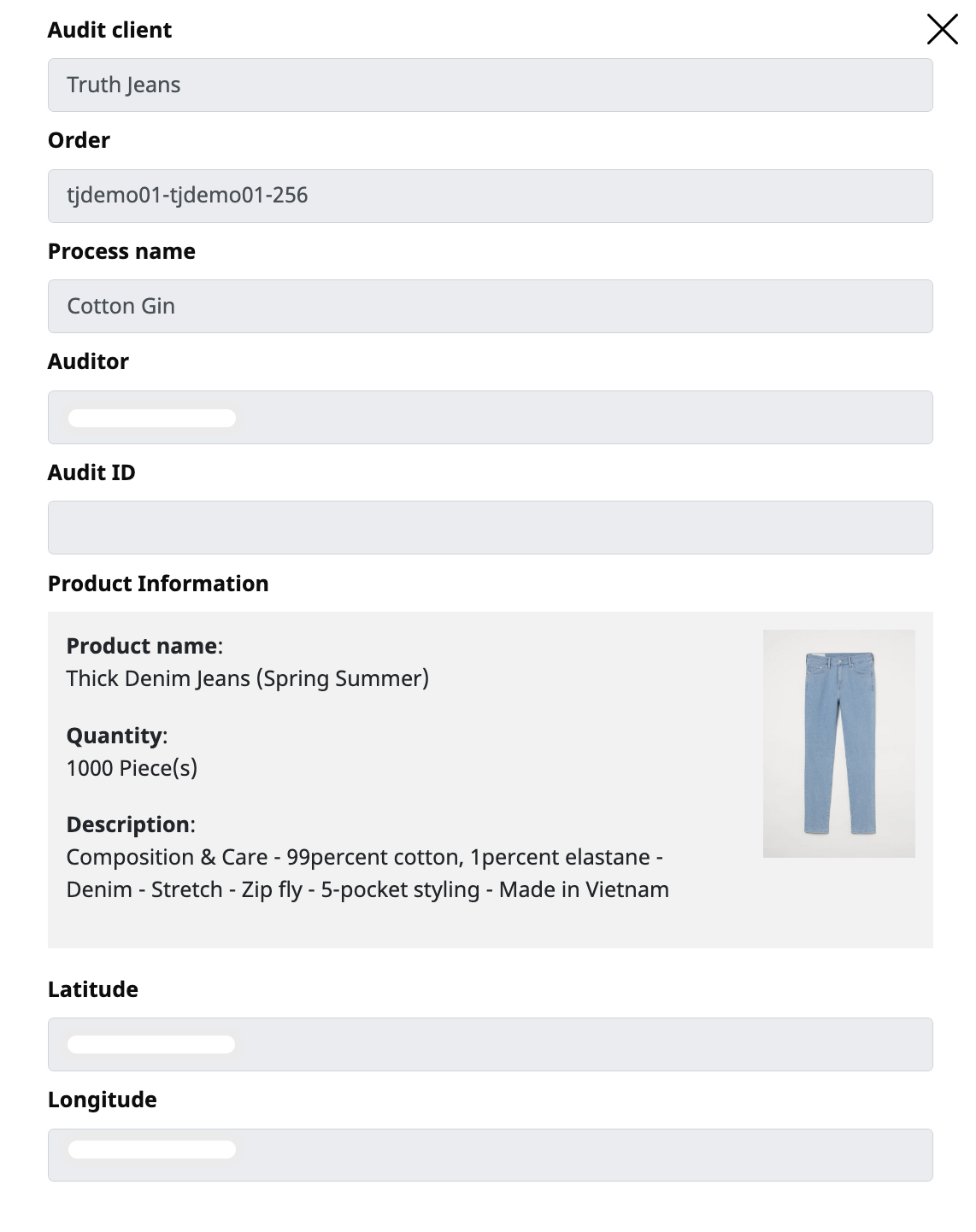Click the Audit client field showing Truth Jeans

pyautogui.click(x=490, y=85)
